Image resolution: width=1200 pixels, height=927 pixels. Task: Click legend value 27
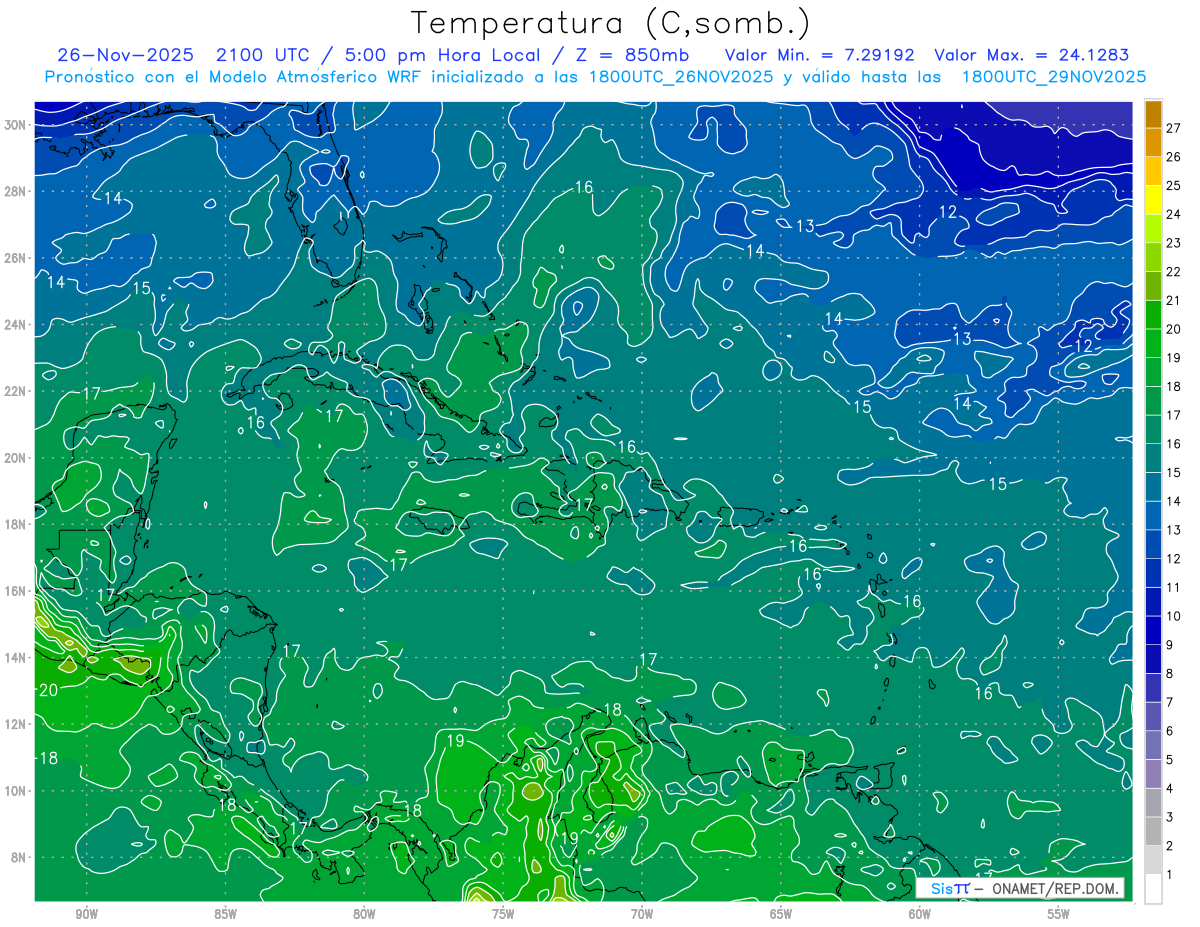point(1173,128)
